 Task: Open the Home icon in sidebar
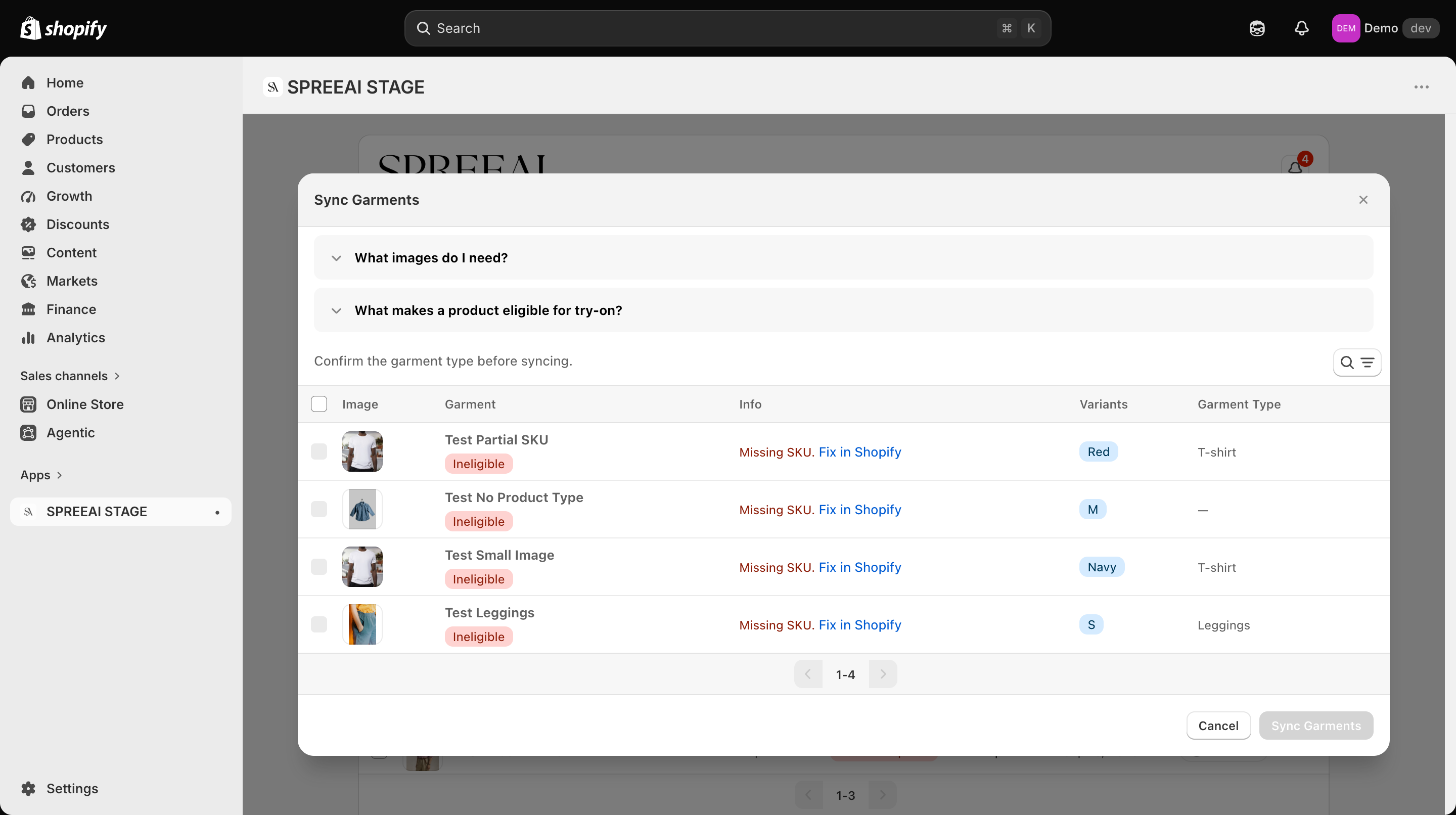click(x=28, y=83)
